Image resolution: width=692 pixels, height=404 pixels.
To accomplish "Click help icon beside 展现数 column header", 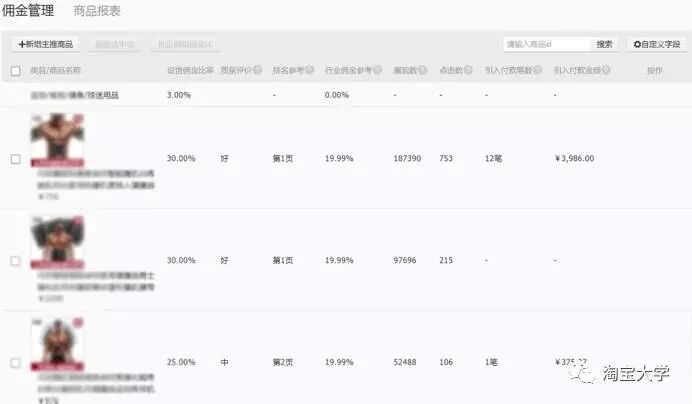I will click(x=423, y=70).
